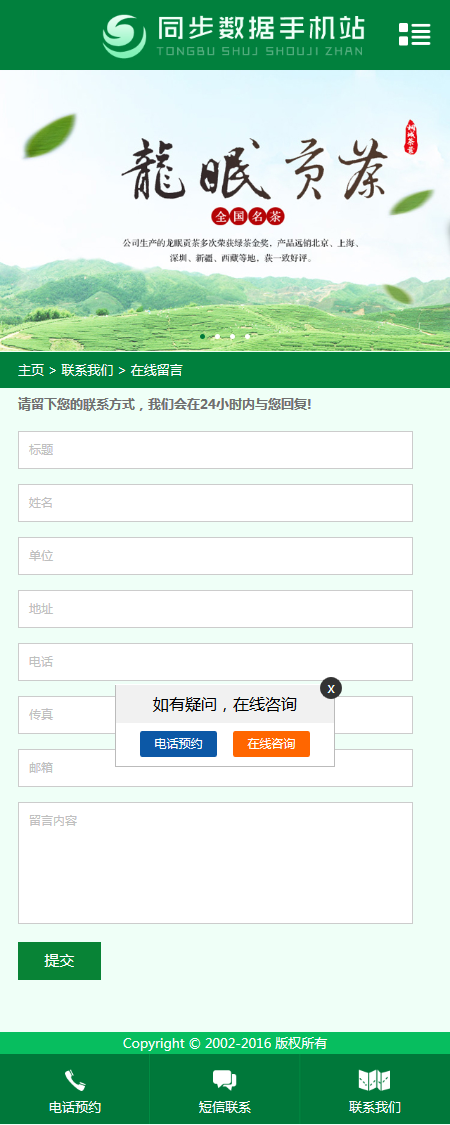Select the second carousel dot indicator
The image size is (450, 1125).
[217, 336]
